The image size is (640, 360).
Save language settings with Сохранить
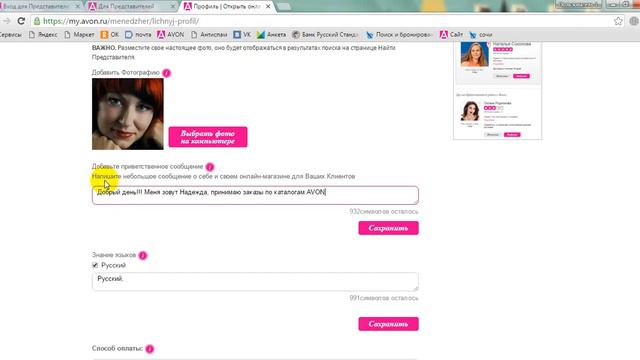[x=388, y=324]
